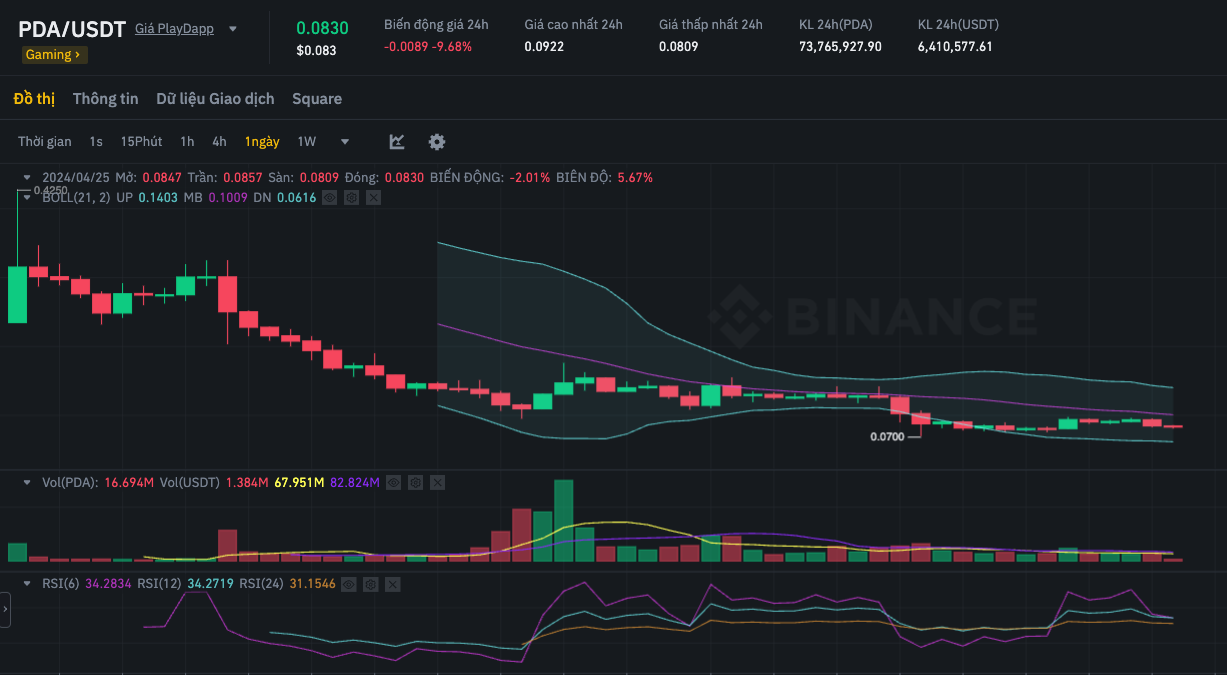Select the 1ngày interval
Image resolution: width=1227 pixels, height=675 pixels.
coord(262,142)
